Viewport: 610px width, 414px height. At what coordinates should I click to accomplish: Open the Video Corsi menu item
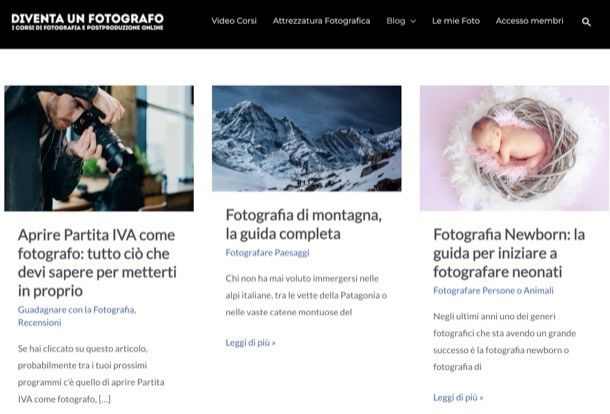(234, 21)
